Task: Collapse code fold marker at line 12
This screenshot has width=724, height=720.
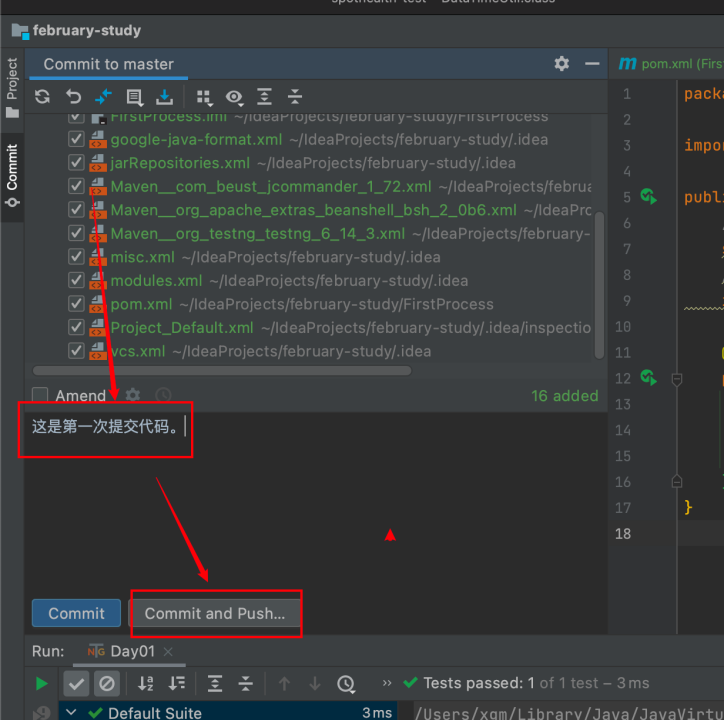Action: (x=677, y=380)
